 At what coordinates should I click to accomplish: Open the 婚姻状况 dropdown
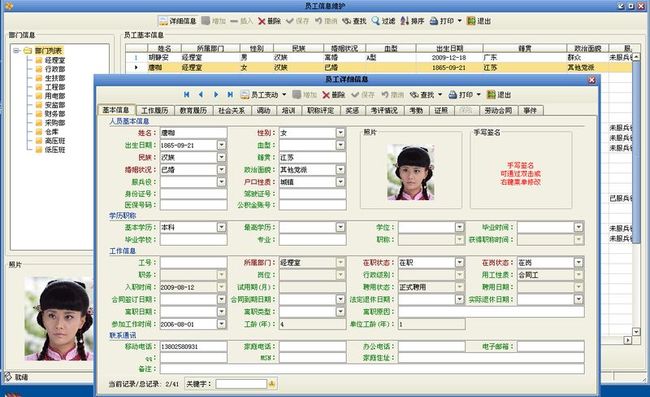222,169
